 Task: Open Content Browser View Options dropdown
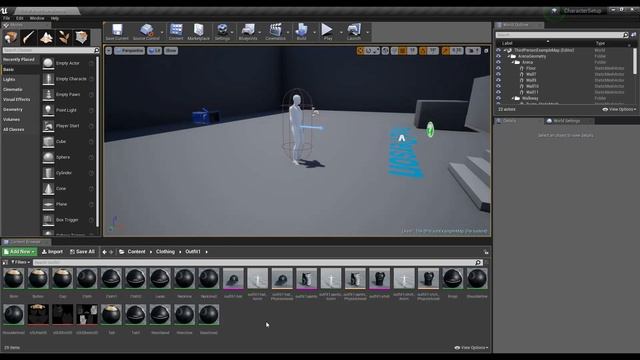(x=471, y=348)
